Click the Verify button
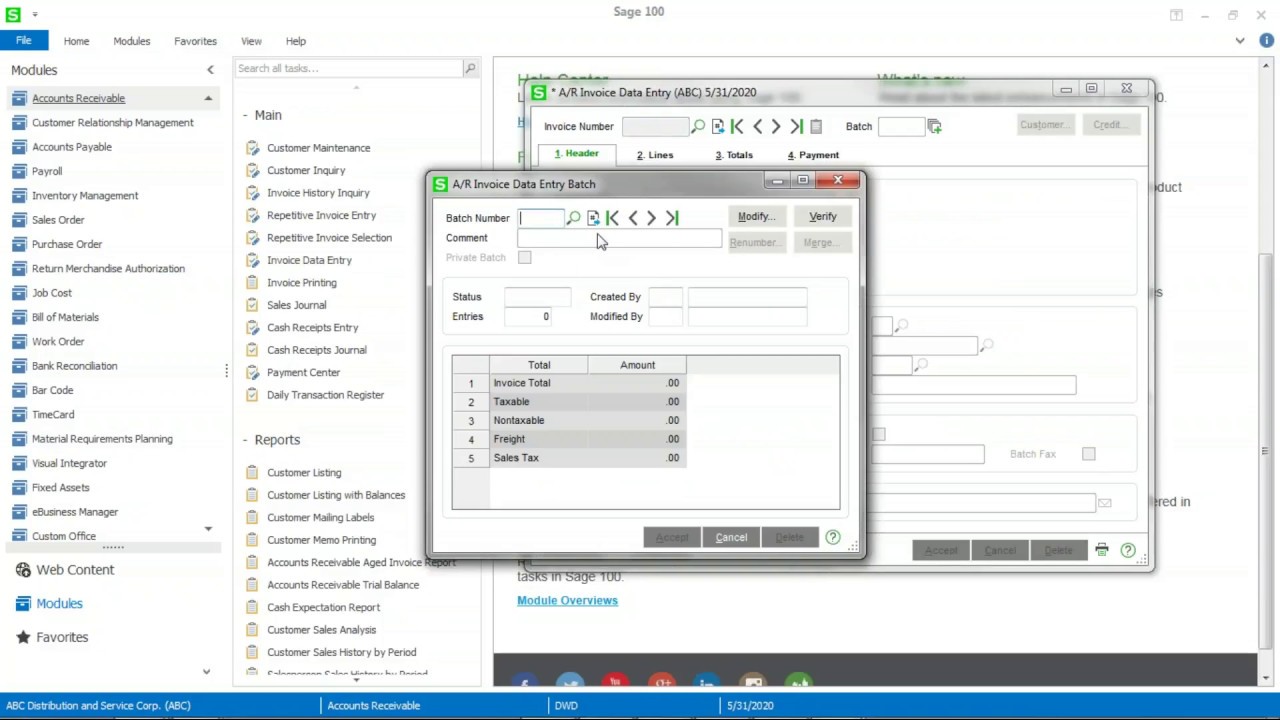Viewport: 1280px width, 720px height. (x=823, y=217)
